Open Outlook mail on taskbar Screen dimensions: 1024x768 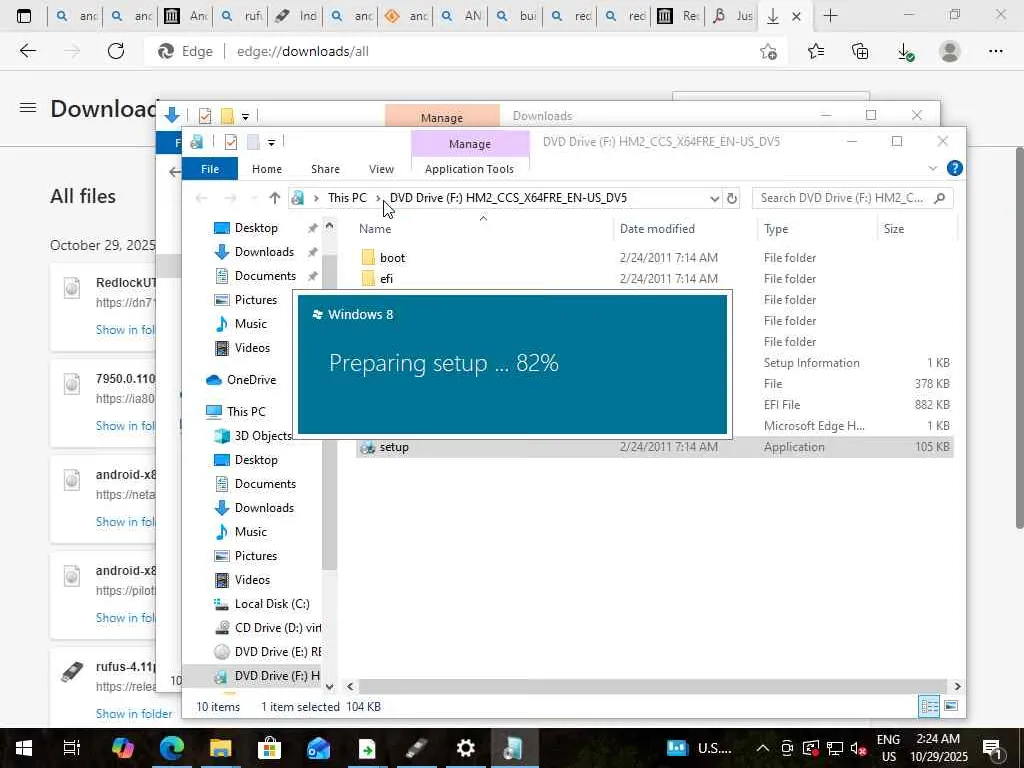318,748
